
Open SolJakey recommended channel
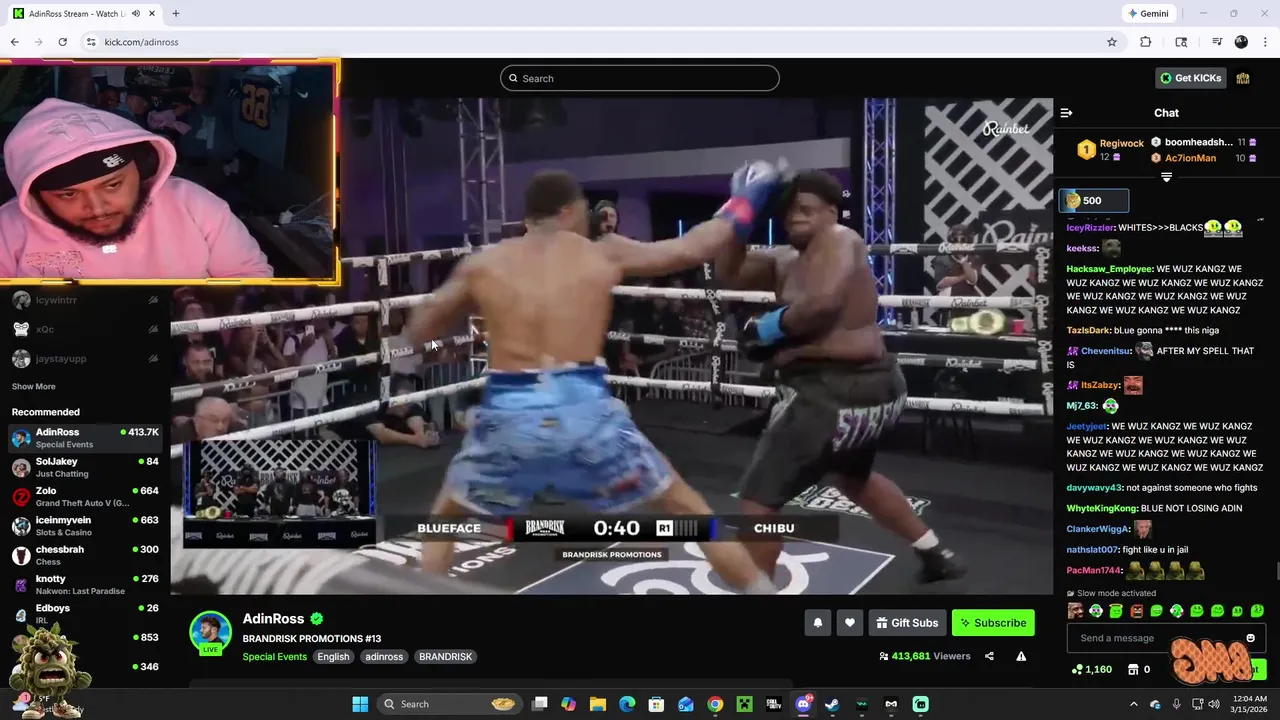point(85,467)
